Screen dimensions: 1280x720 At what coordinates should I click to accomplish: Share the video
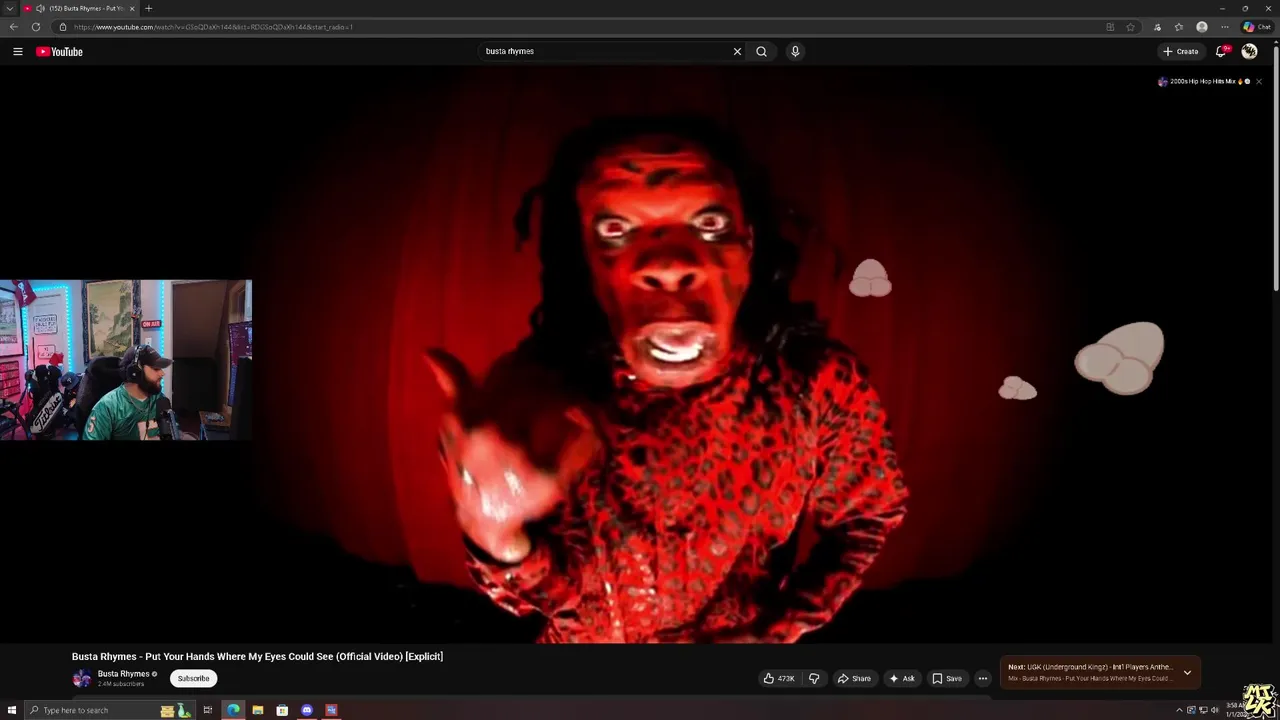[853, 678]
